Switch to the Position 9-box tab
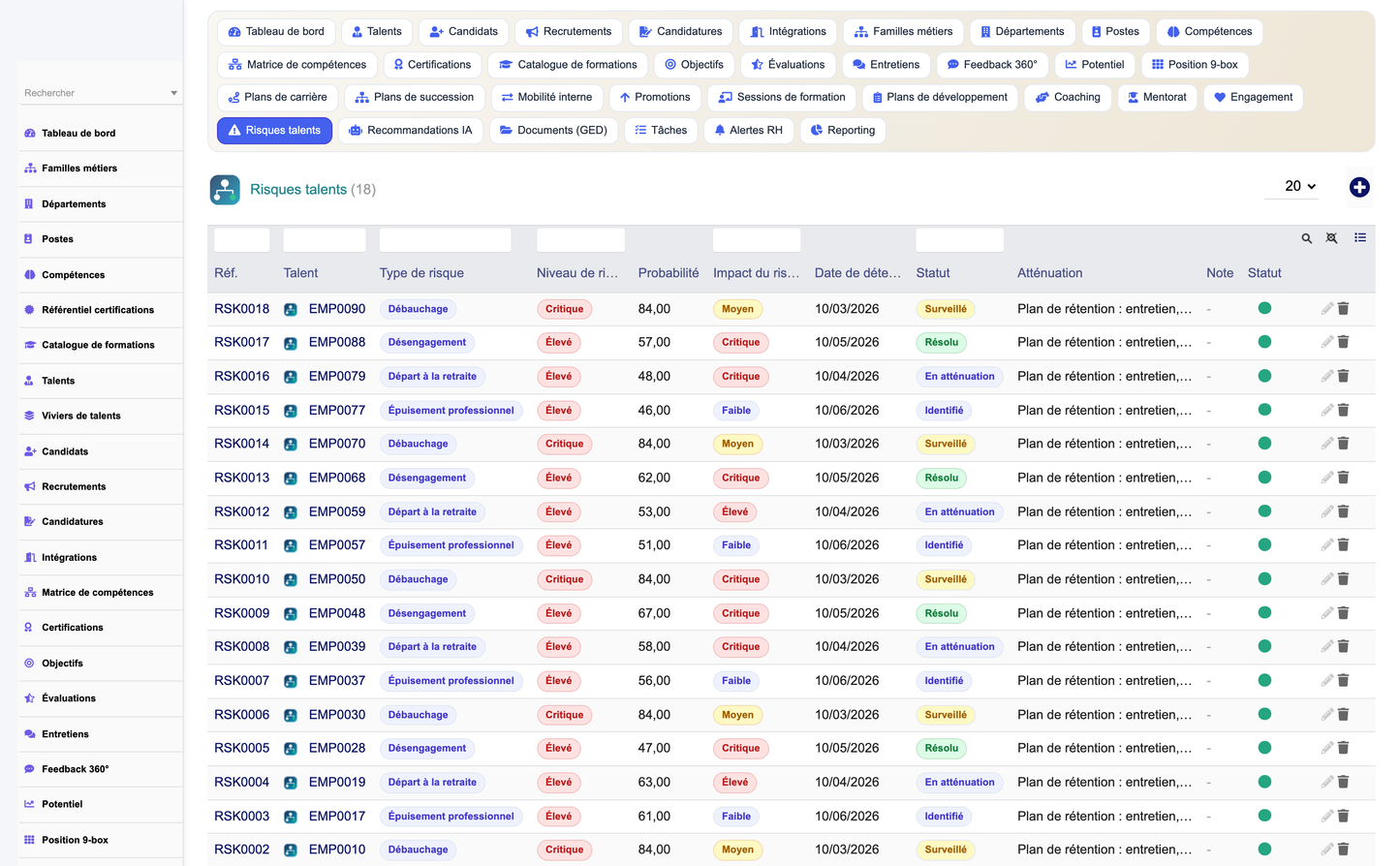Viewport: 1400px width, 866px height. point(1195,65)
